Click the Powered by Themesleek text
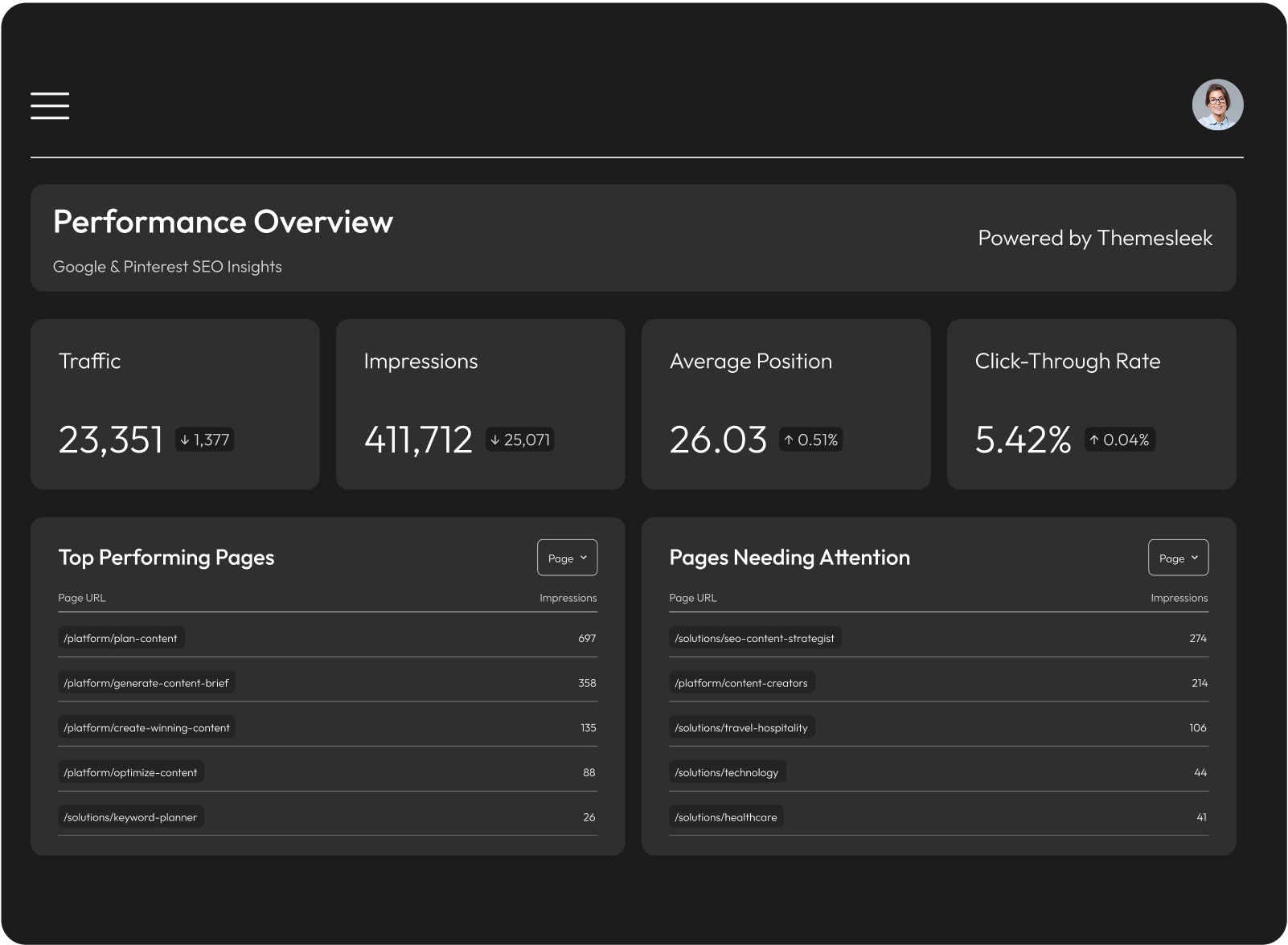This screenshot has height=945, width=1288. [1095, 238]
